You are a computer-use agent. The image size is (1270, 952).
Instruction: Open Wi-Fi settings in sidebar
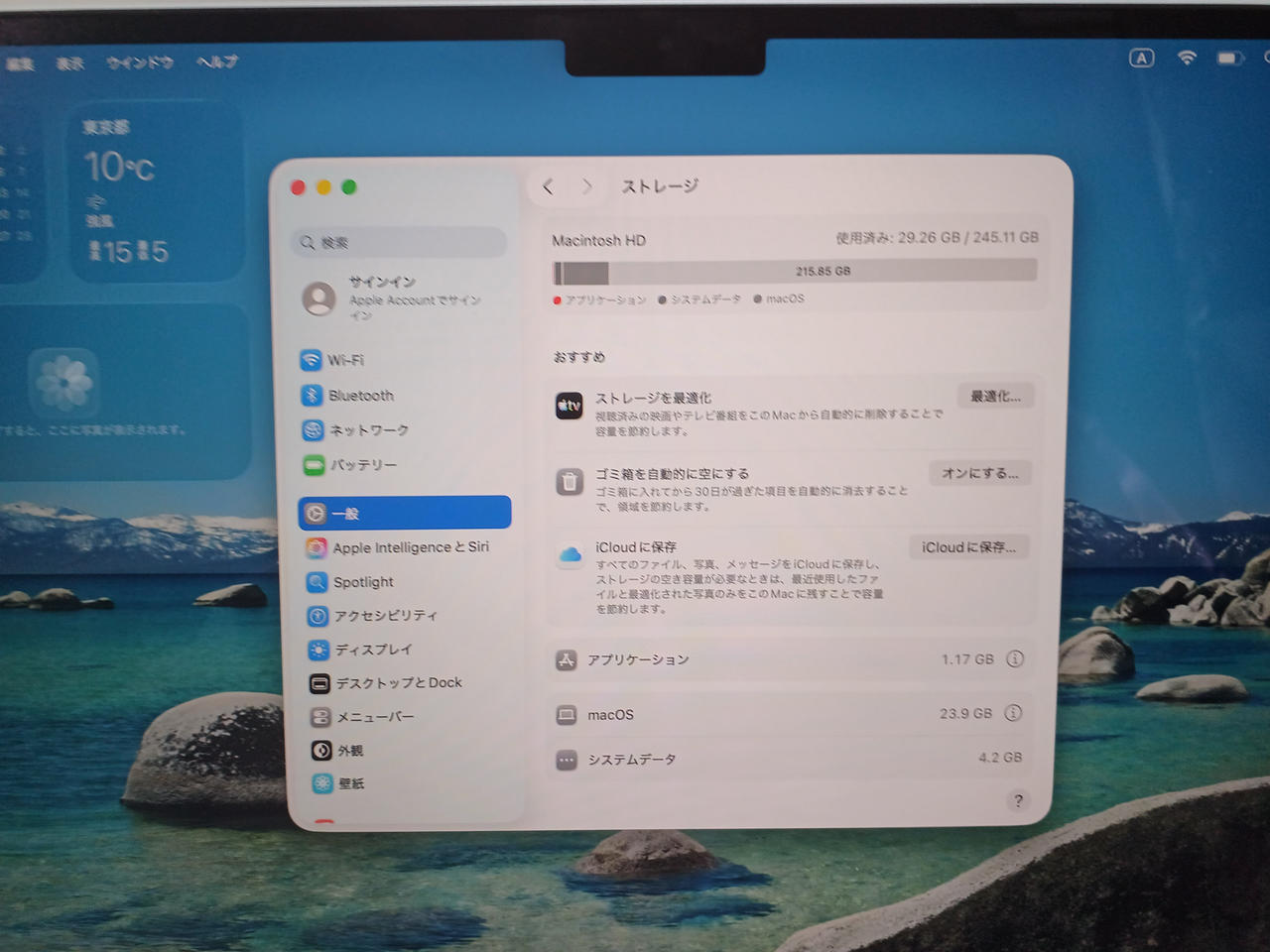344,360
